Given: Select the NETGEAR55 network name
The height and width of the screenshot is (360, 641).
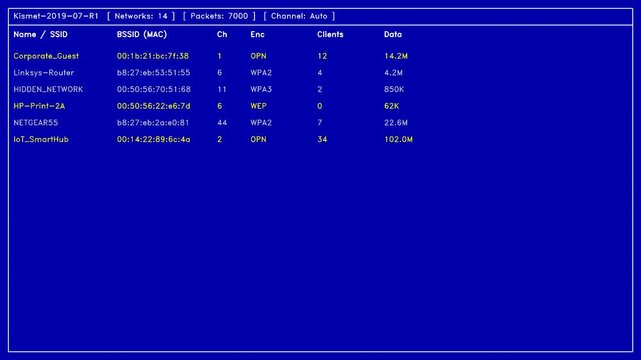Looking at the screenshot, I should [x=36, y=123].
